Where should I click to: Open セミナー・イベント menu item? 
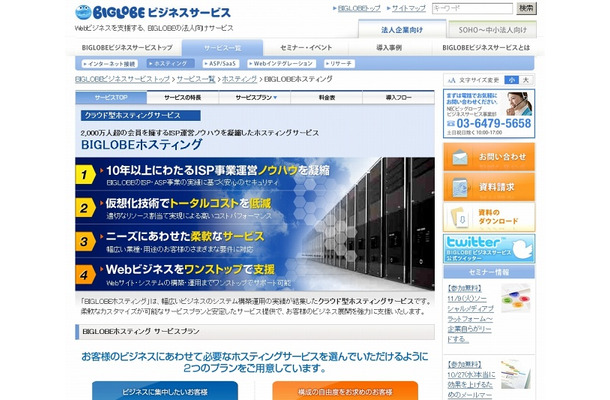point(306,47)
